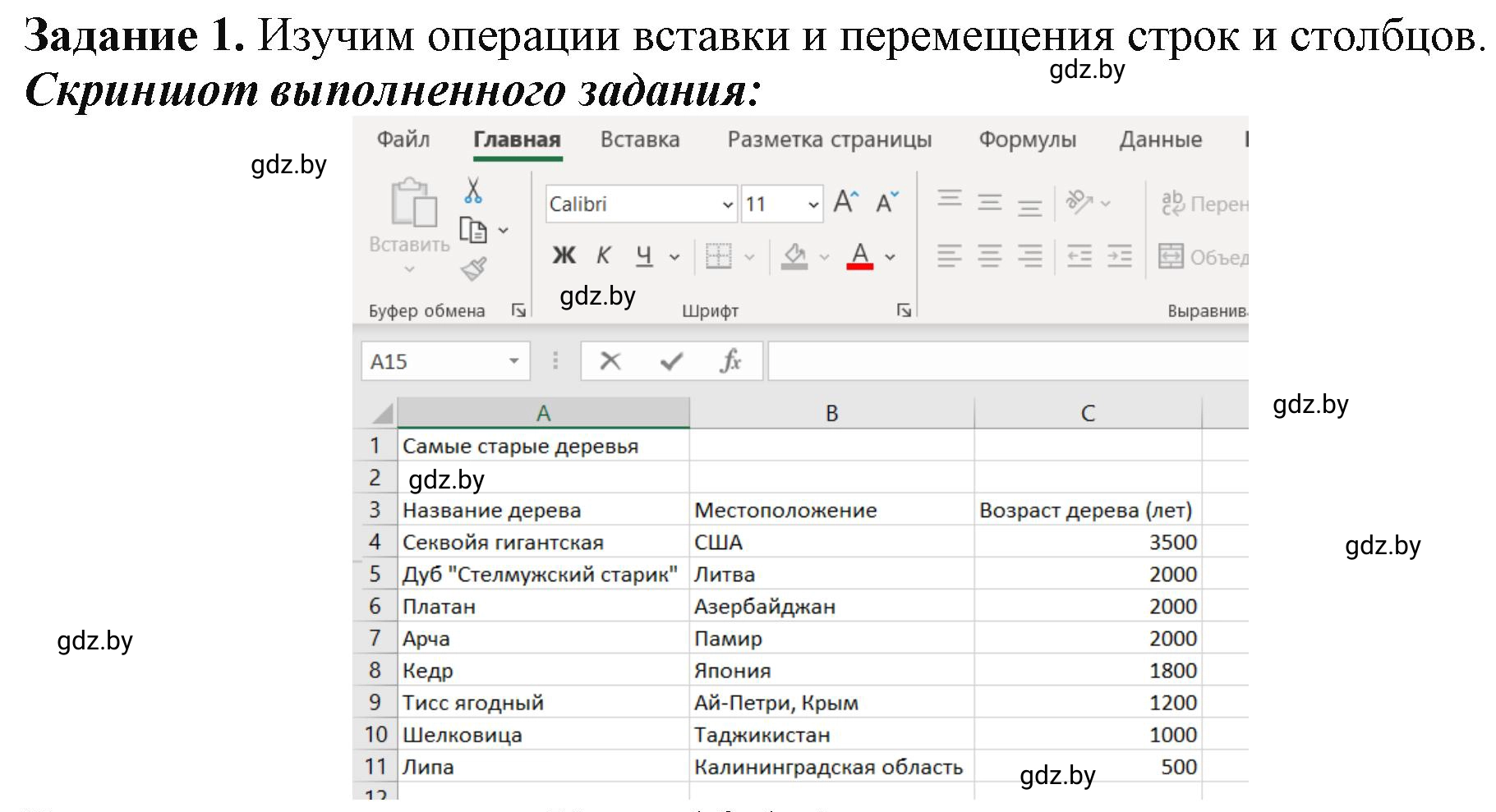Click the Insert Function fx icon
The image size is (1496, 812).
[730, 361]
